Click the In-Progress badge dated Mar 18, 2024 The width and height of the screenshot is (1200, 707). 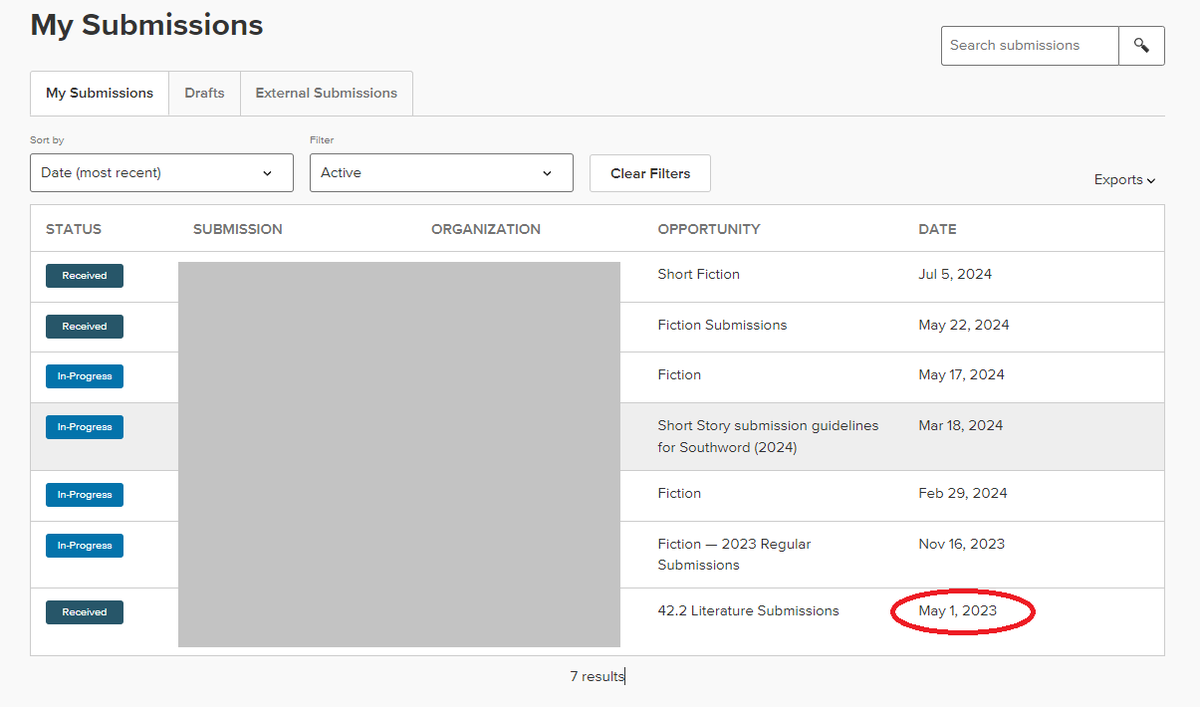[x=84, y=427]
